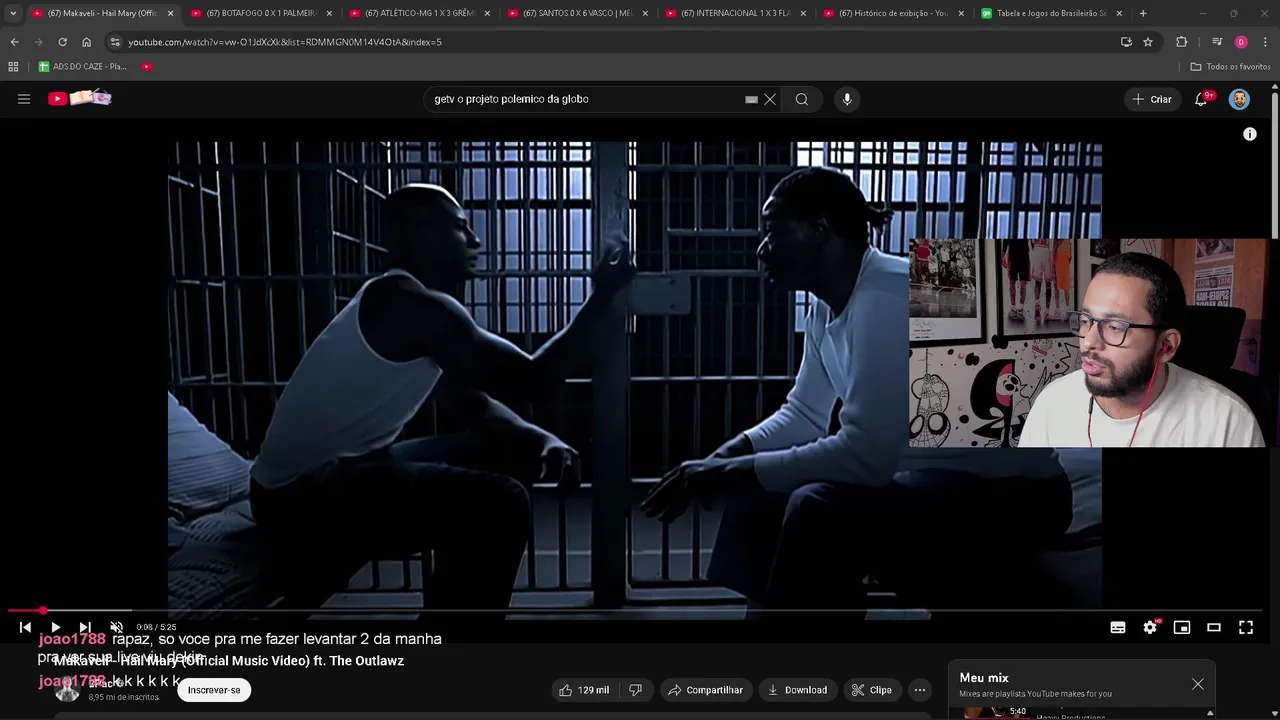Open the Todos os favoritos folder
The width and height of the screenshot is (1280, 720).
[x=1230, y=66]
